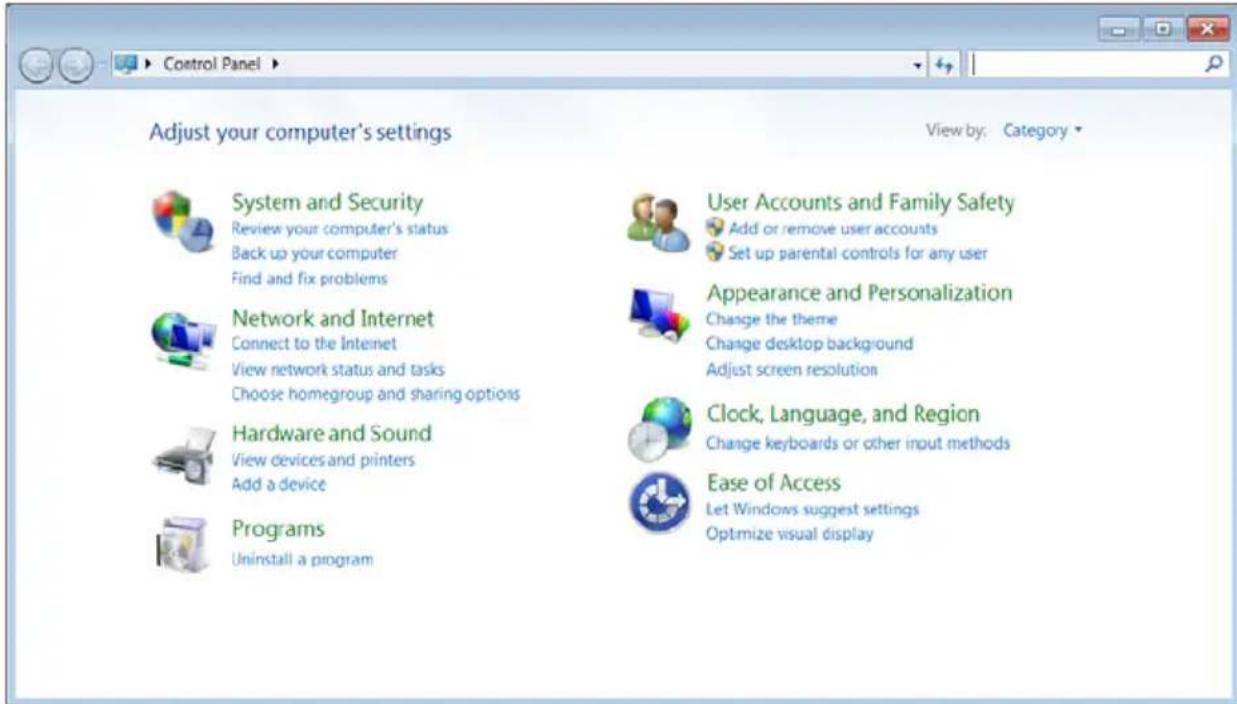Open the Programs box icon
Image resolution: width=1237 pixels, height=704 pixels.
[x=182, y=547]
